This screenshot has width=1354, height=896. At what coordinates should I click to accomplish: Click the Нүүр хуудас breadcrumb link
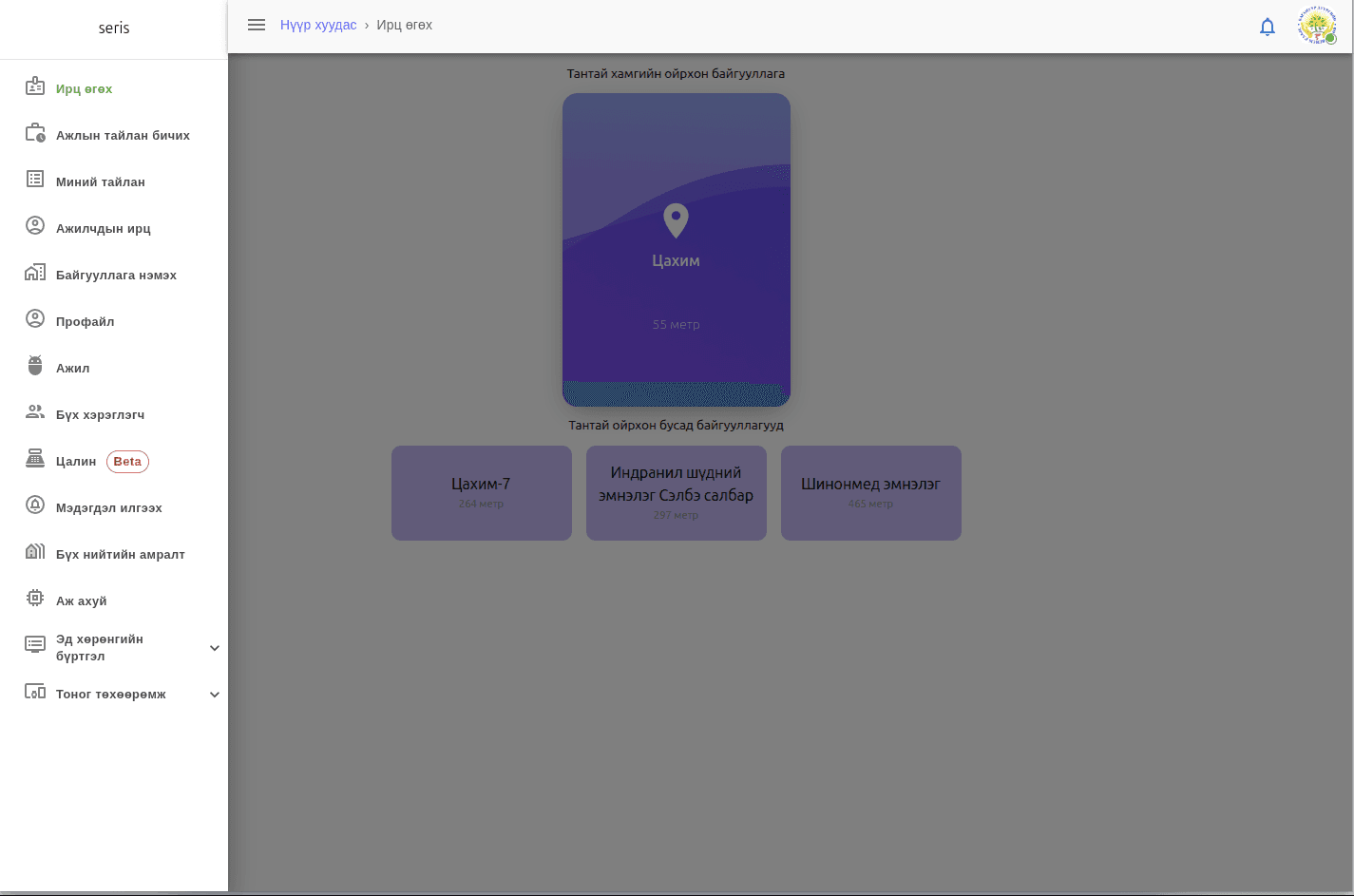point(318,26)
